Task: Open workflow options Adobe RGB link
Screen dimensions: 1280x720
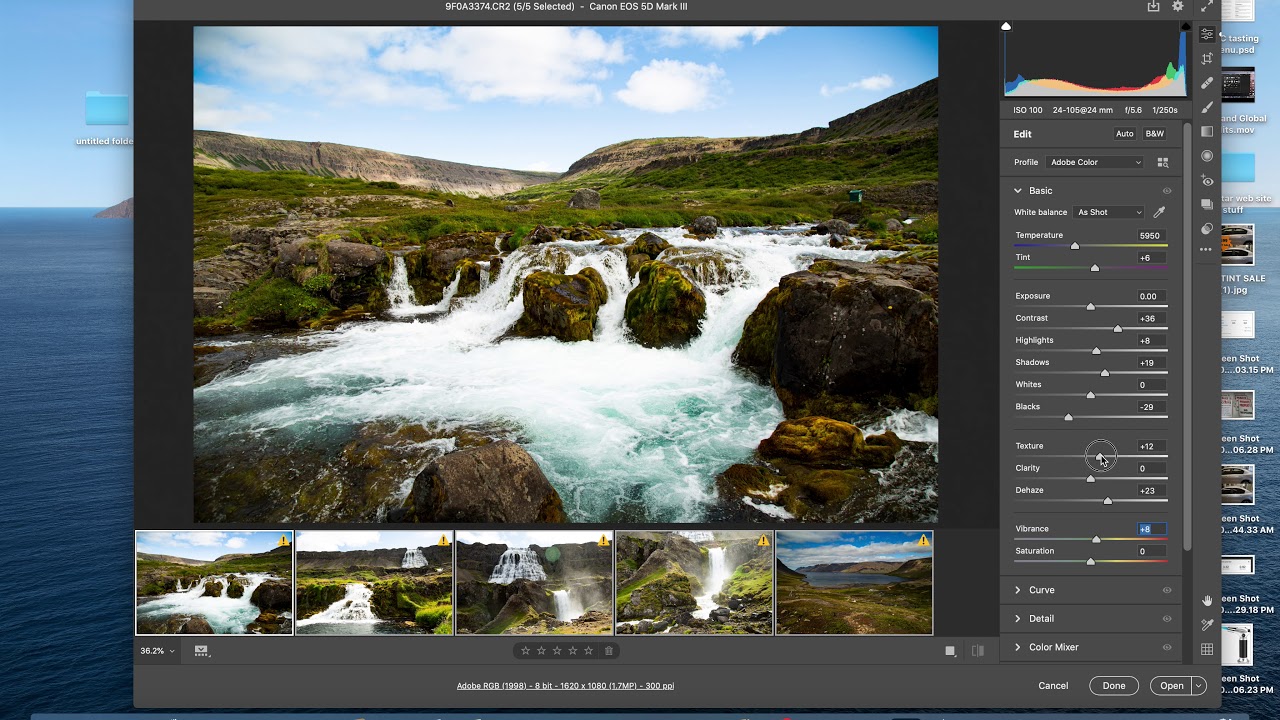Action: coord(565,686)
